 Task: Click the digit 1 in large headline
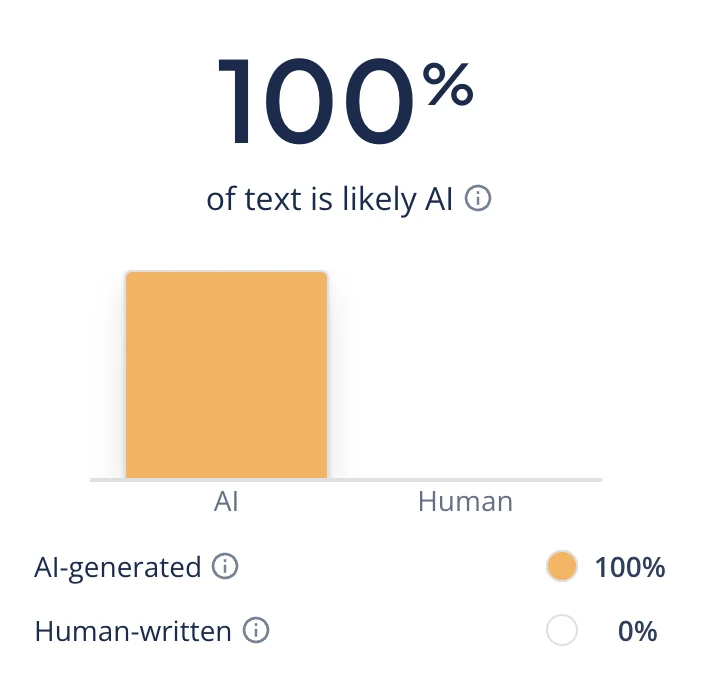coord(234,101)
